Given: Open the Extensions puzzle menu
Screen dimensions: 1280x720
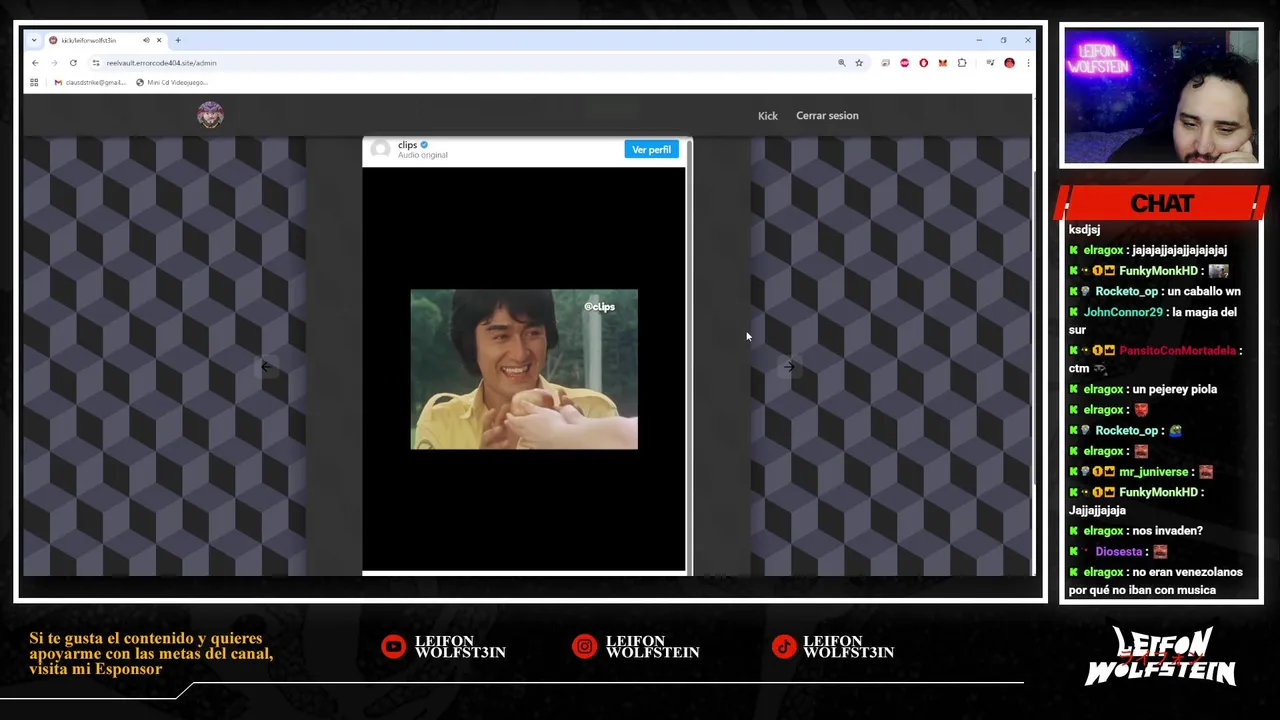Looking at the screenshot, I should (962, 63).
